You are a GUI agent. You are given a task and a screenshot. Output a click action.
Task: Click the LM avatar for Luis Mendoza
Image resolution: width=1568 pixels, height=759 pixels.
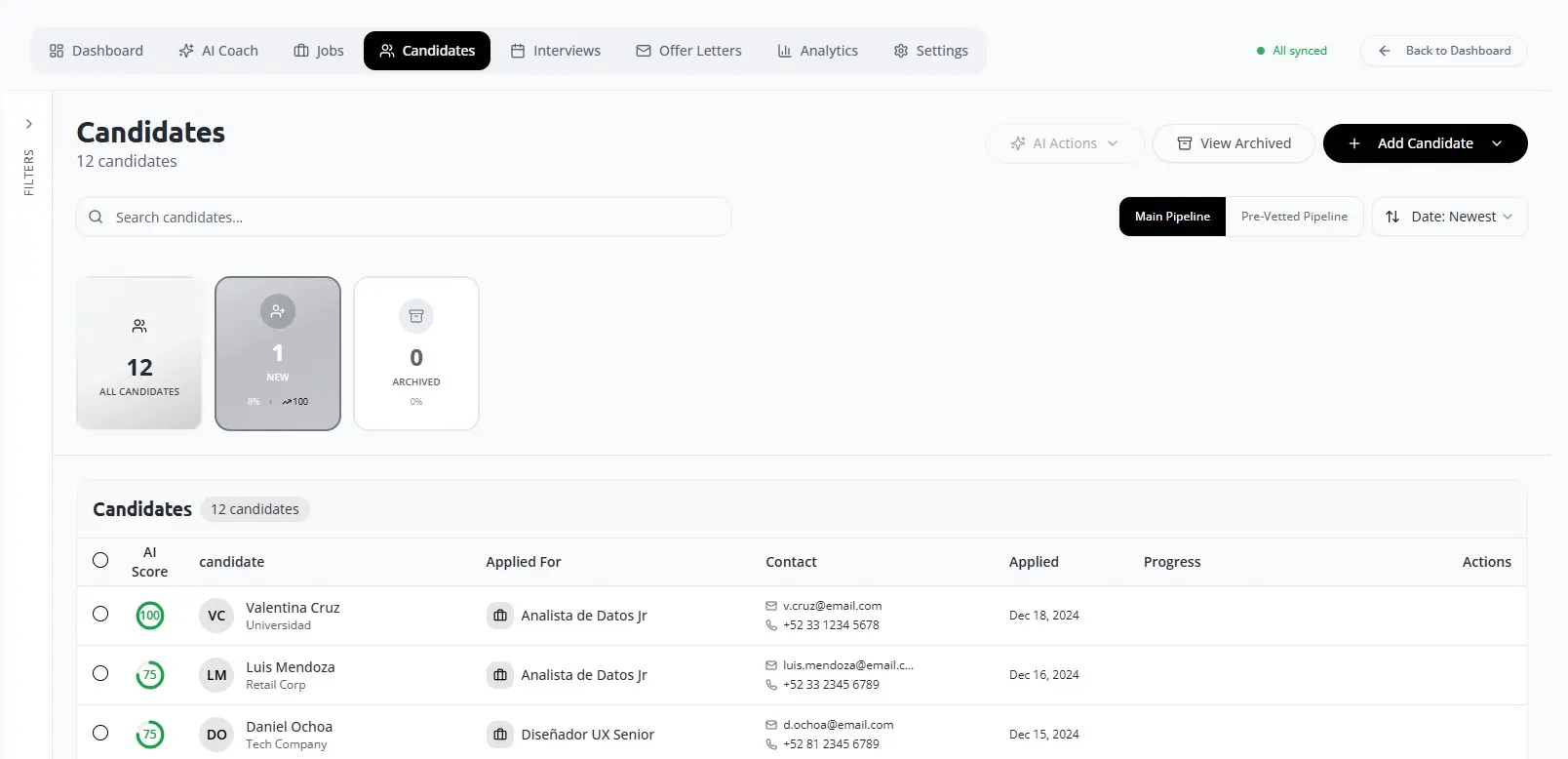click(216, 675)
